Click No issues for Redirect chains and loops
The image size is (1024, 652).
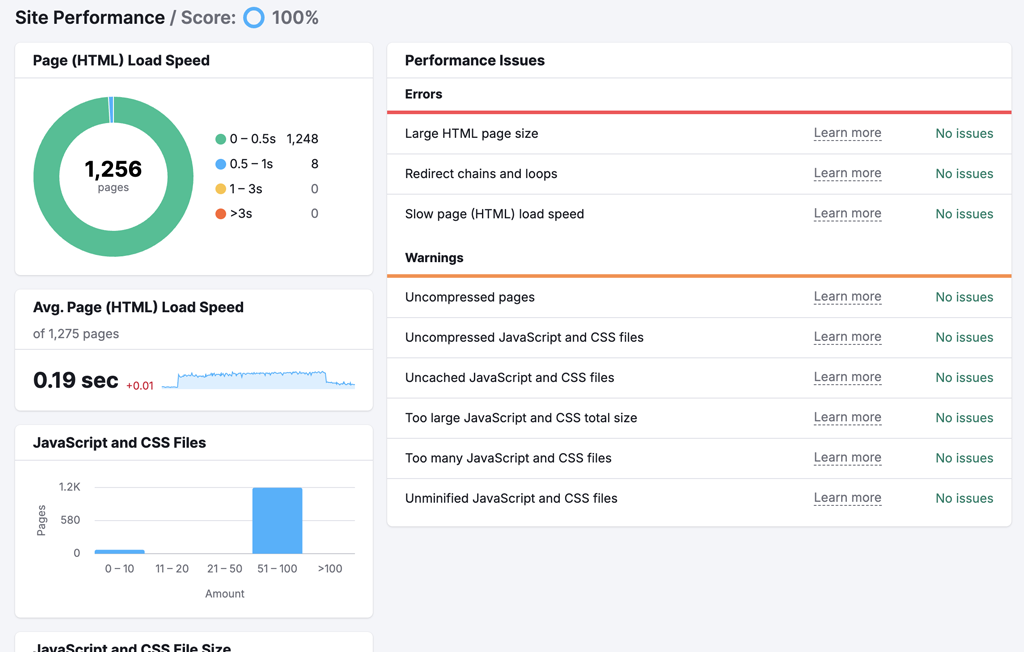964,174
